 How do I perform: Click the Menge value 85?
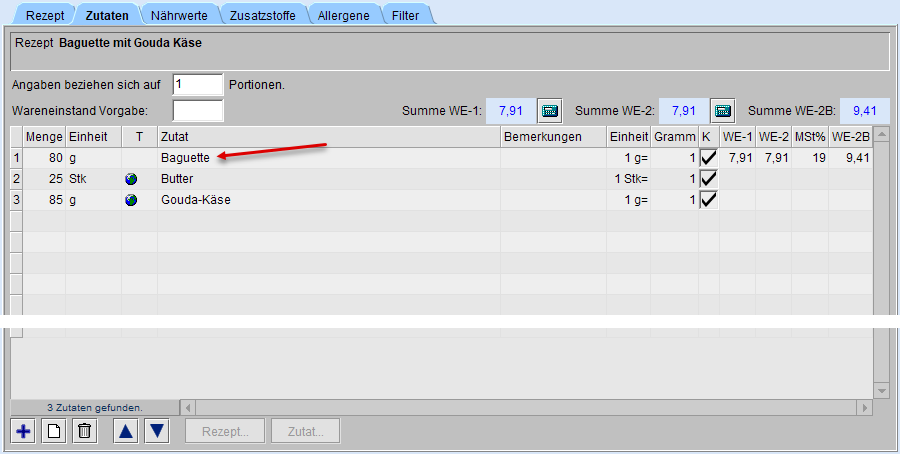(56, 200)
